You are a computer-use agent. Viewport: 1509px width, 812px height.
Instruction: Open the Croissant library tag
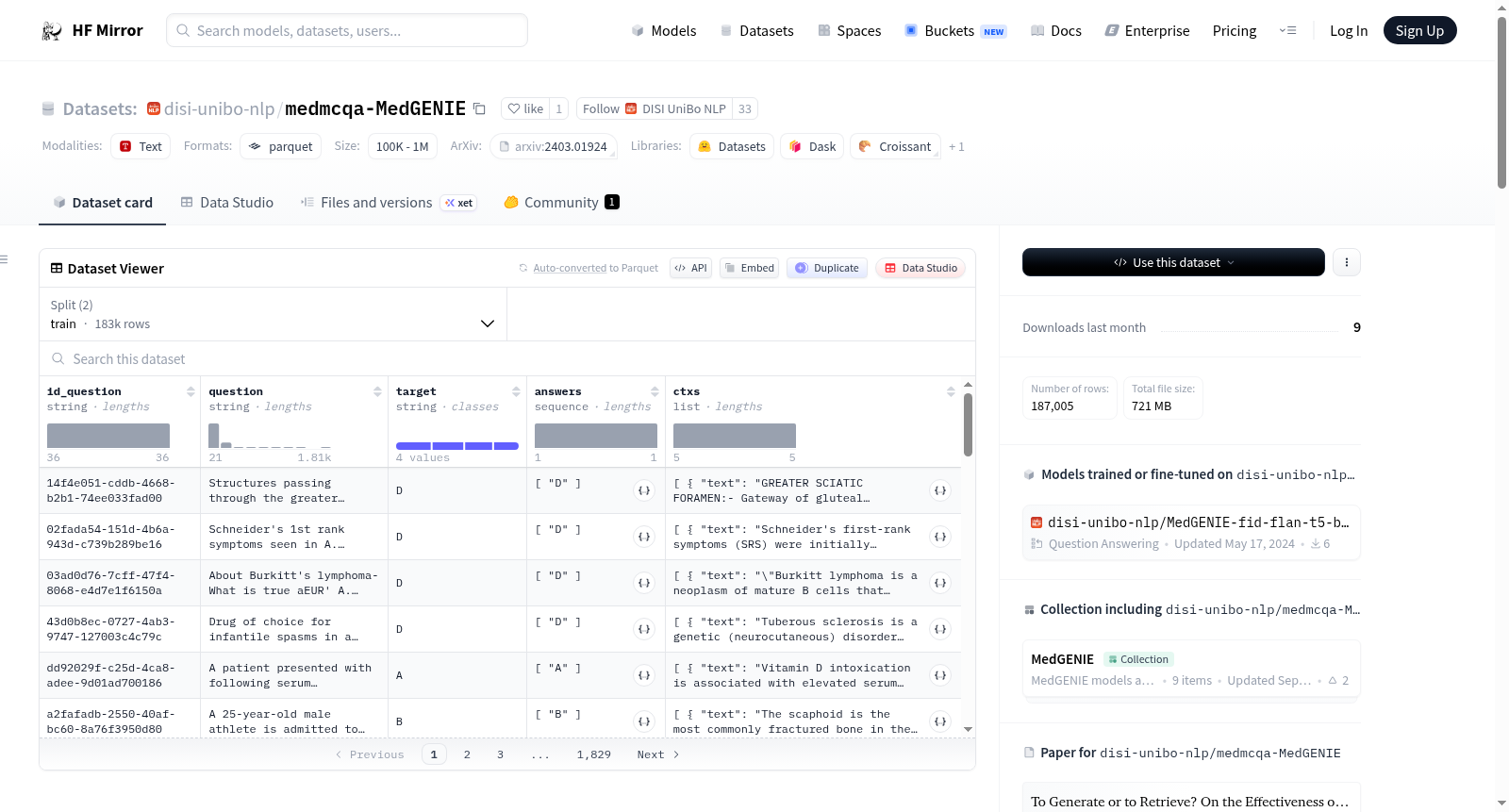(x=895, y=146)
